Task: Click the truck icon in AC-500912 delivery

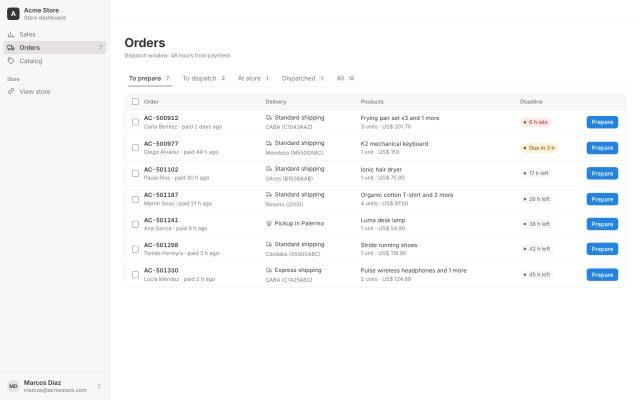Action: [x=269, y=118]
